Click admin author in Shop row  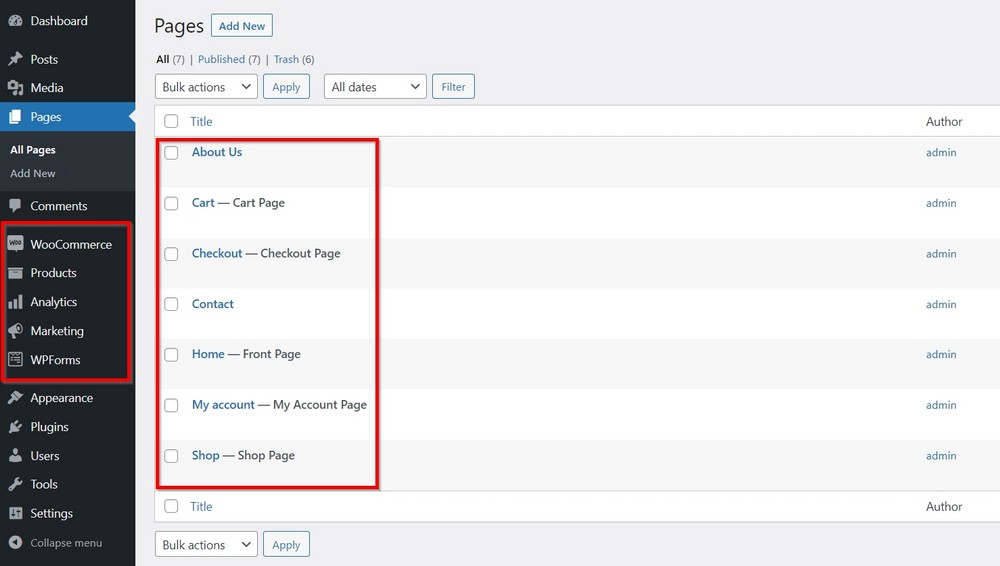[x=941, y=456]
